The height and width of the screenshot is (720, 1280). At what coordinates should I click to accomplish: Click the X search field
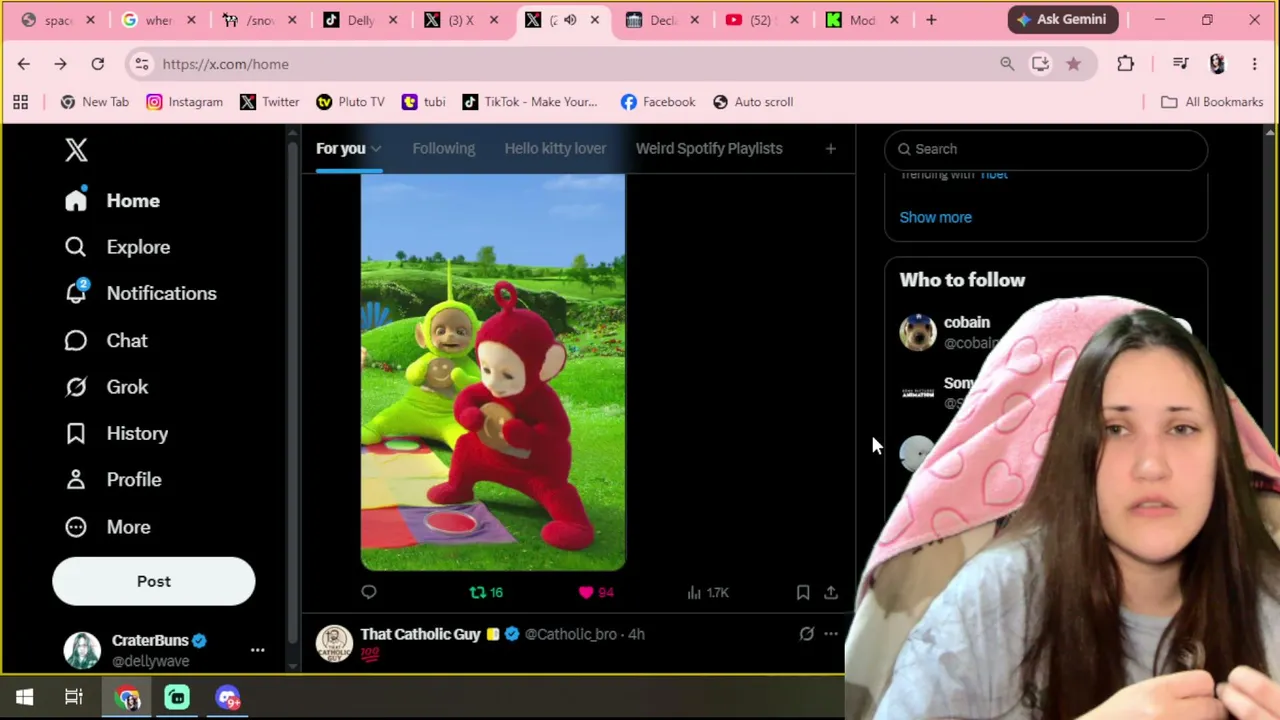click(x=1046, y=149)
